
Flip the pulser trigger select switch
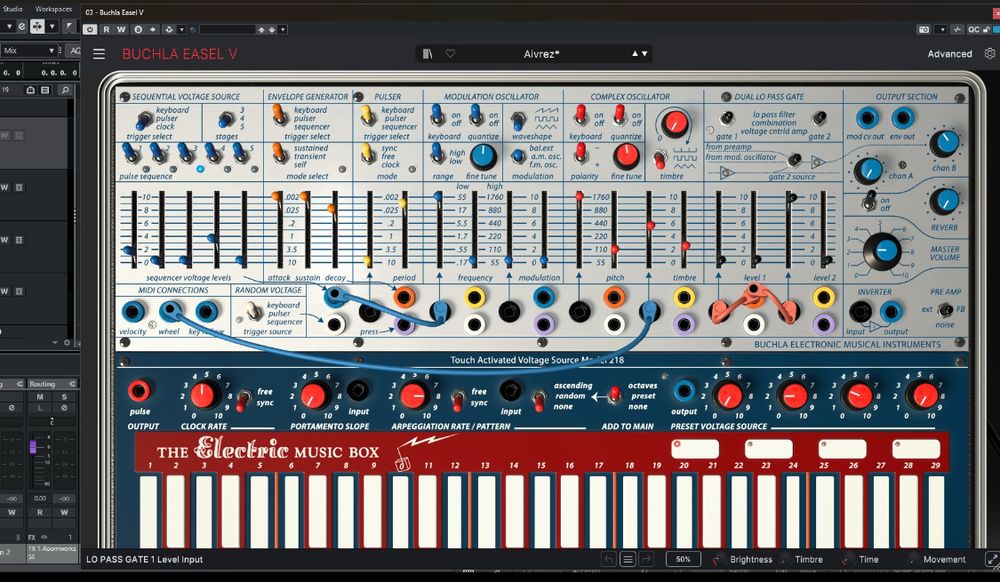[368, 115]
